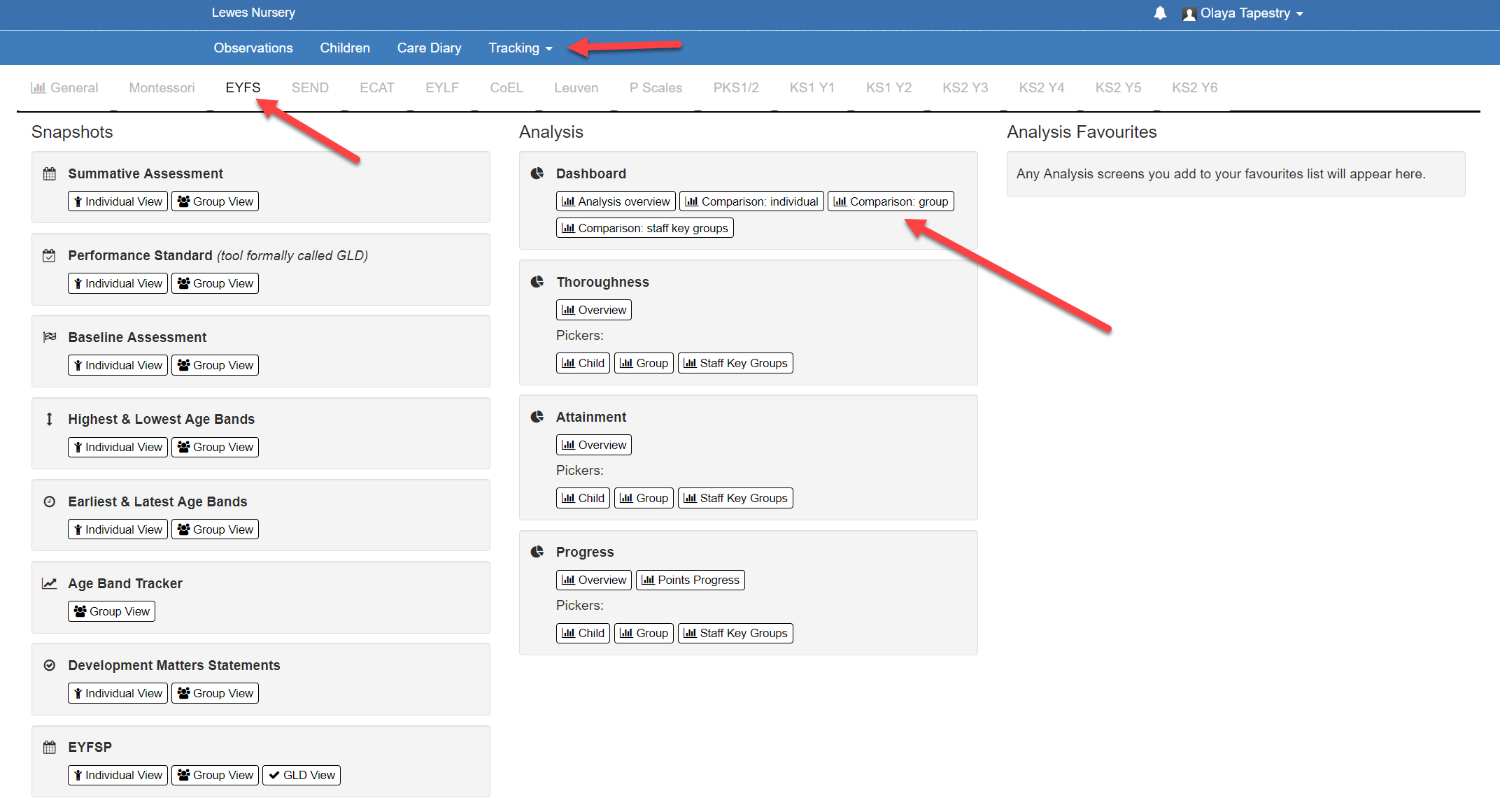The image size is (1500, 812).
Task: Click the Comparison: group button
Action: click(891, 201)
